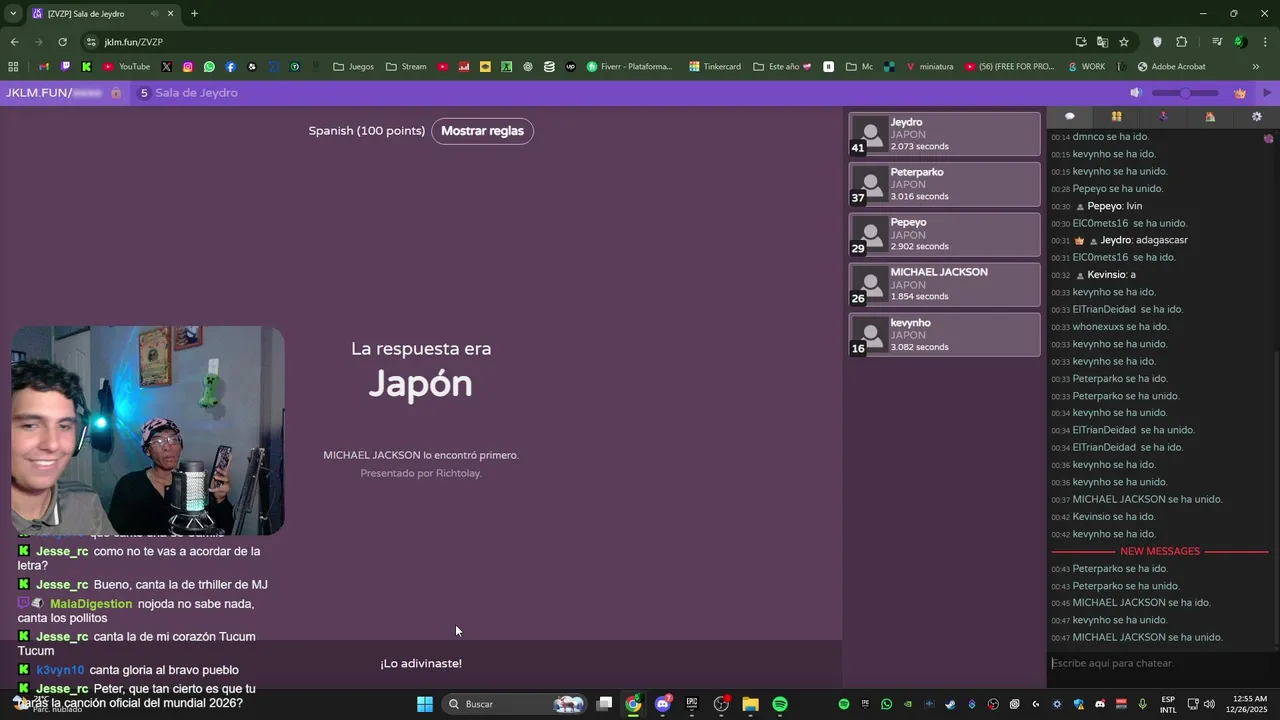Open the Adobe Acrobat bookmark
1280x720 pixels.
(1171, 67)
